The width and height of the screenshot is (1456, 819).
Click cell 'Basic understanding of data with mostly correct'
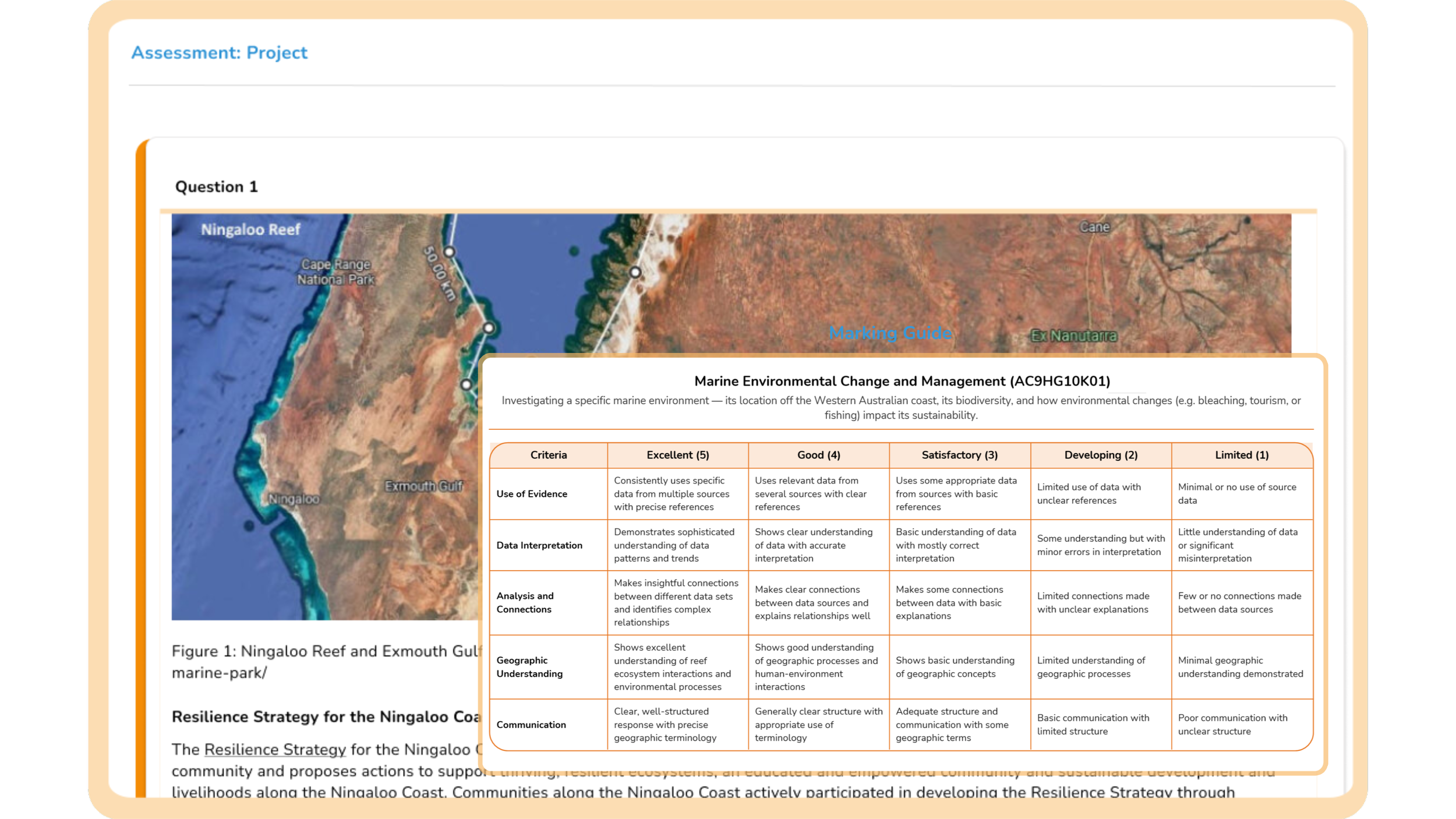tap(960, 545)
